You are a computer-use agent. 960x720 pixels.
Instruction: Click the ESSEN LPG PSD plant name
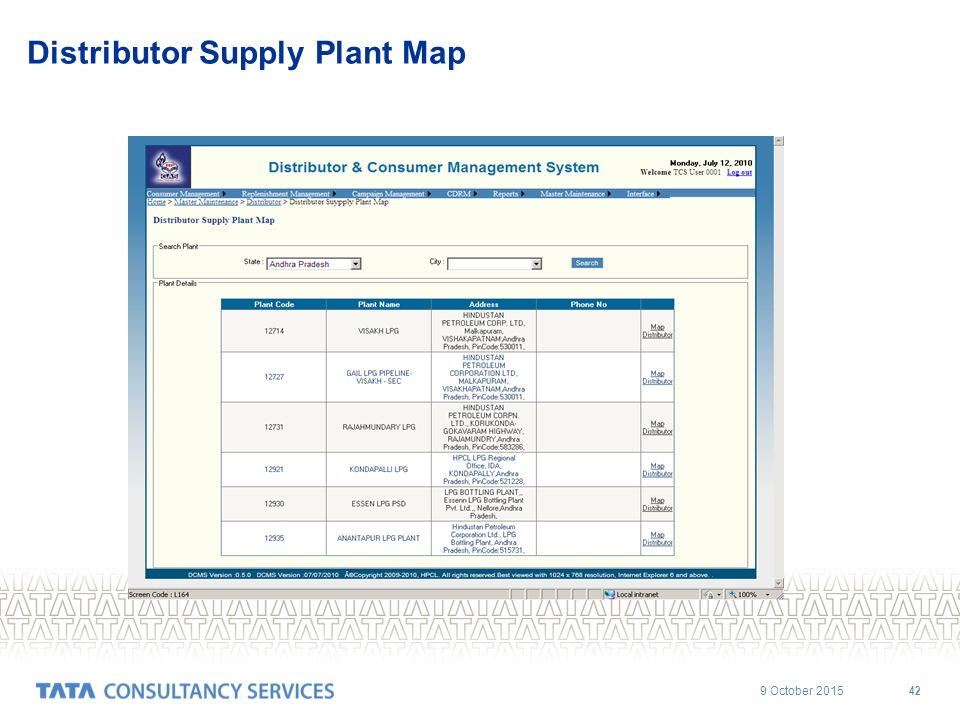378,504
